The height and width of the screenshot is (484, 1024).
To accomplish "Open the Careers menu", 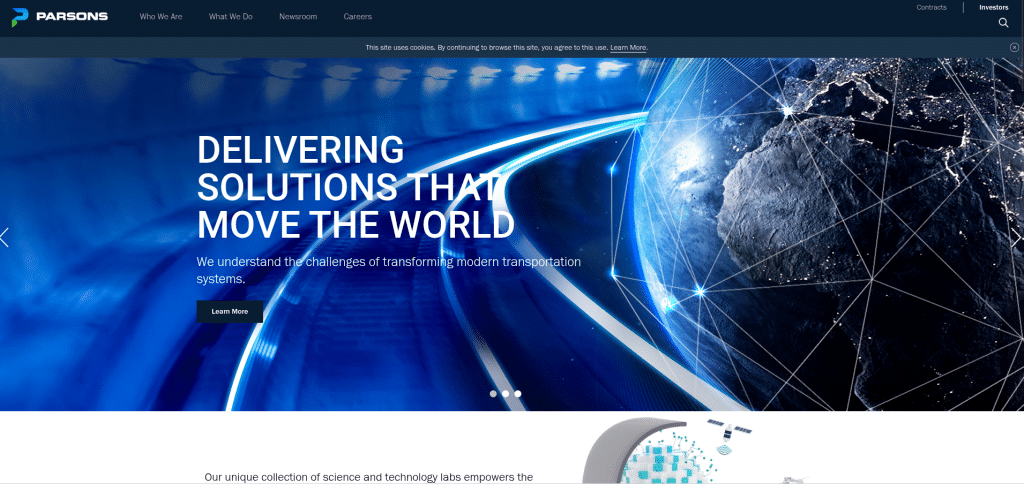I will (x=358, y=17).
